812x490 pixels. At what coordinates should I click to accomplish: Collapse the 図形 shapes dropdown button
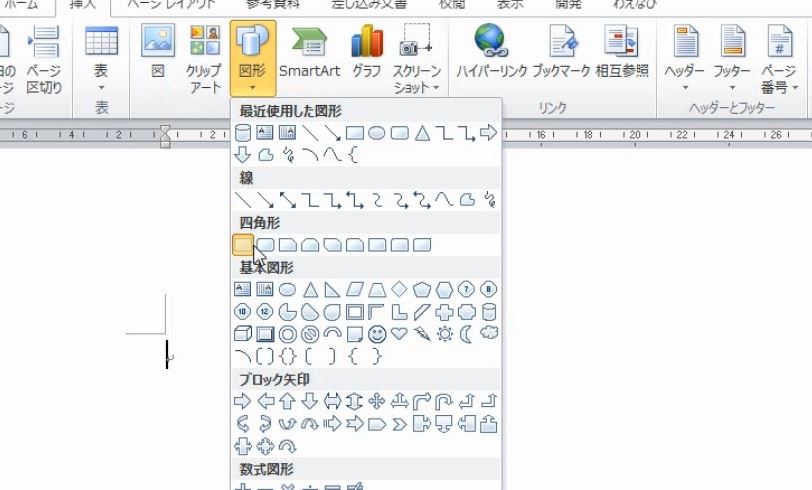click(253, 58)
